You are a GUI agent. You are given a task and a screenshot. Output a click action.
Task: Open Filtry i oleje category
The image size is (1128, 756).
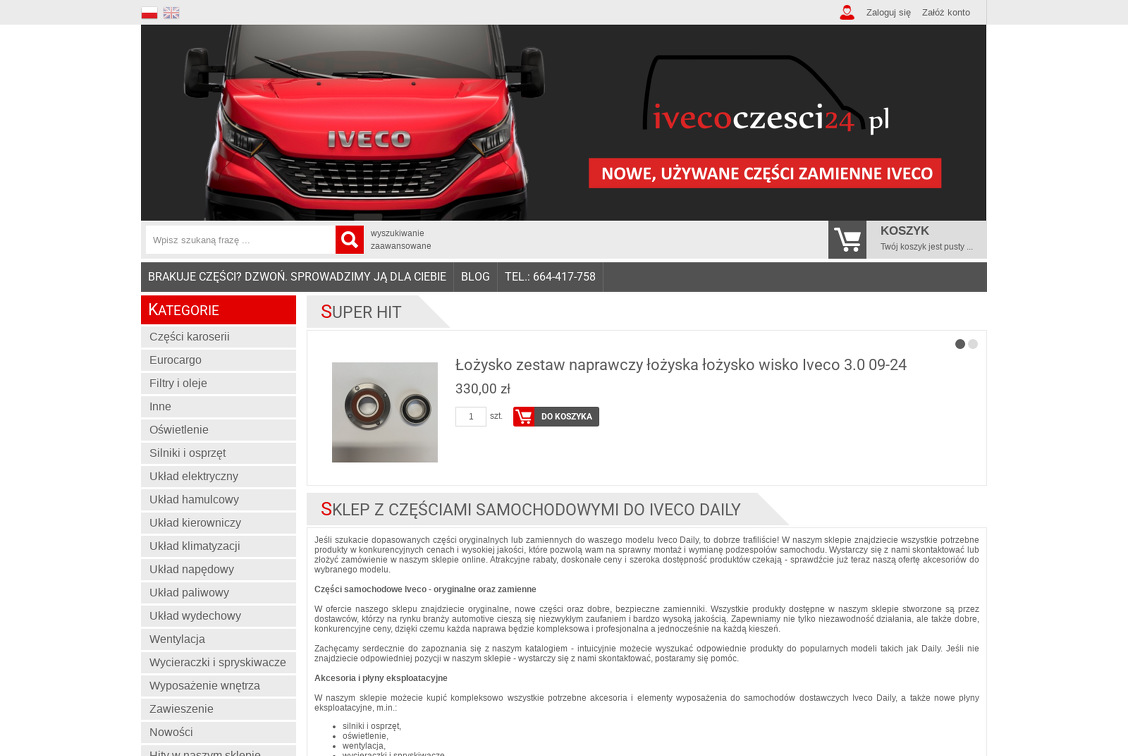pos(218,383)
